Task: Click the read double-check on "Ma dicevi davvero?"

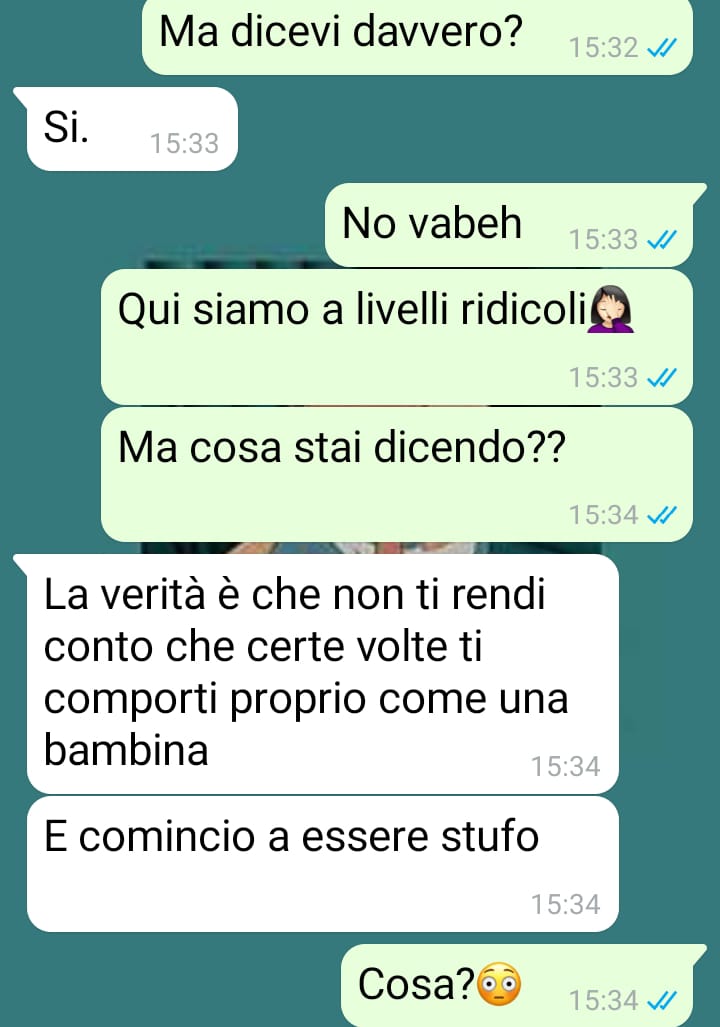Action: 662,48
